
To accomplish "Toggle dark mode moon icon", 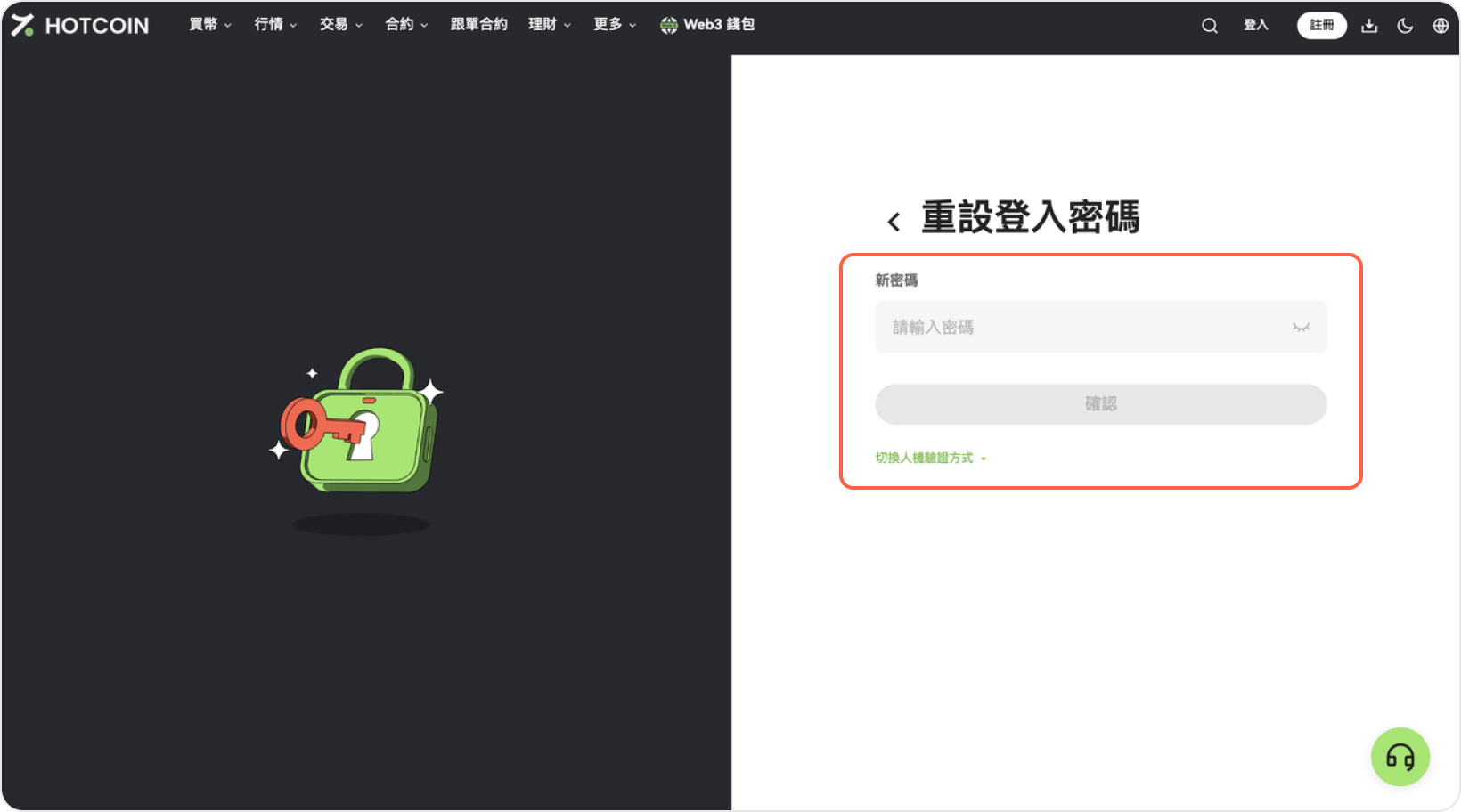I will coord(1405,26).
